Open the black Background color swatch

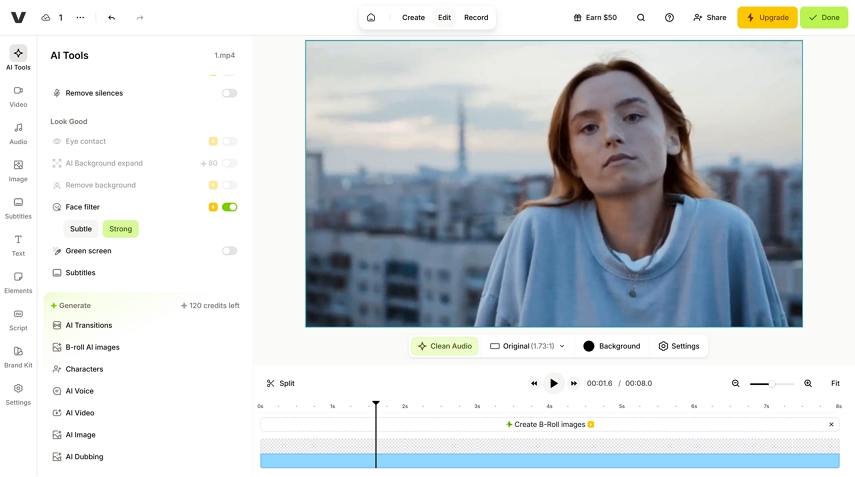(588, 346)
